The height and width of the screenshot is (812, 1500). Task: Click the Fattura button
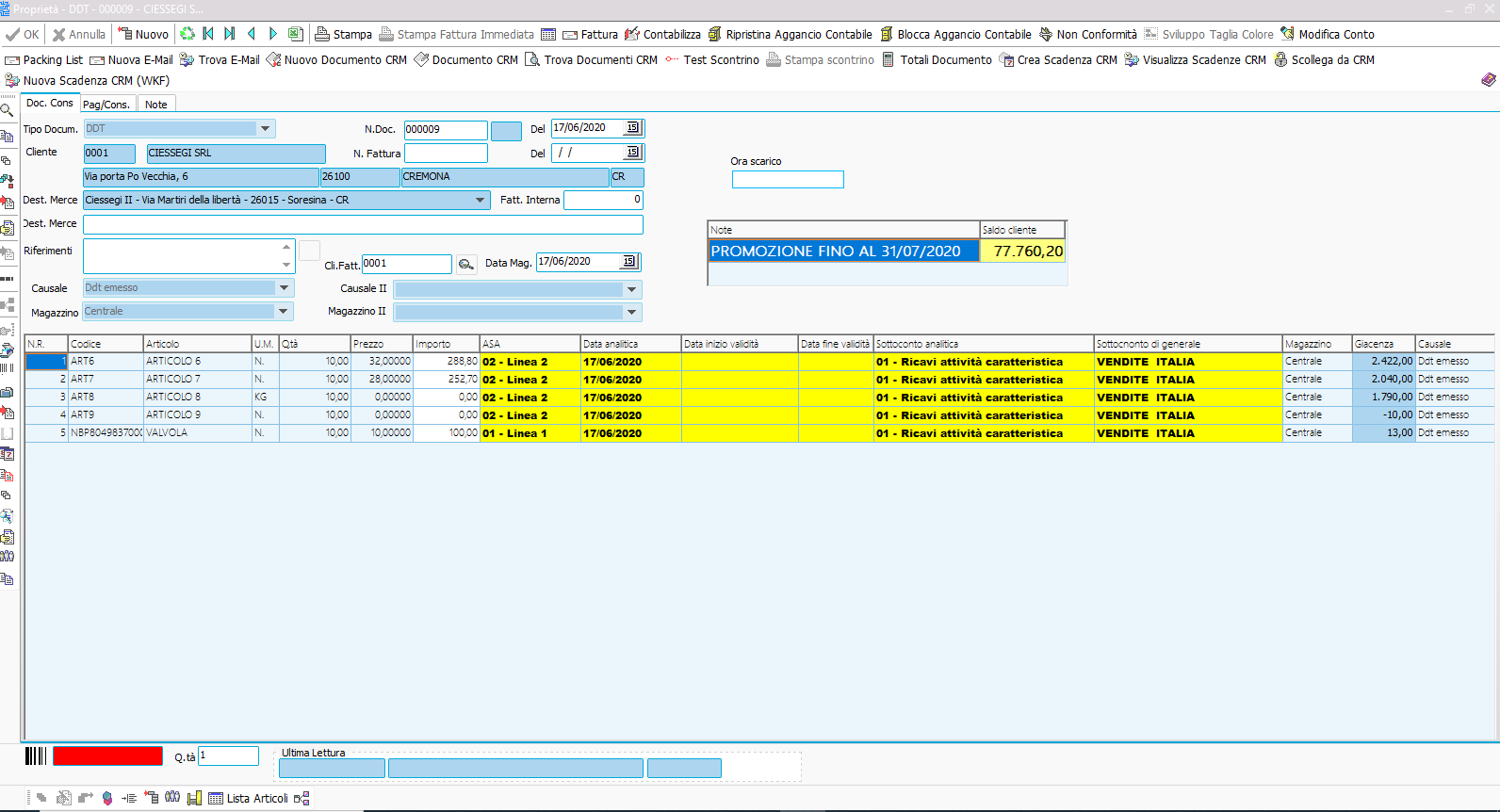tap(590, 34)
